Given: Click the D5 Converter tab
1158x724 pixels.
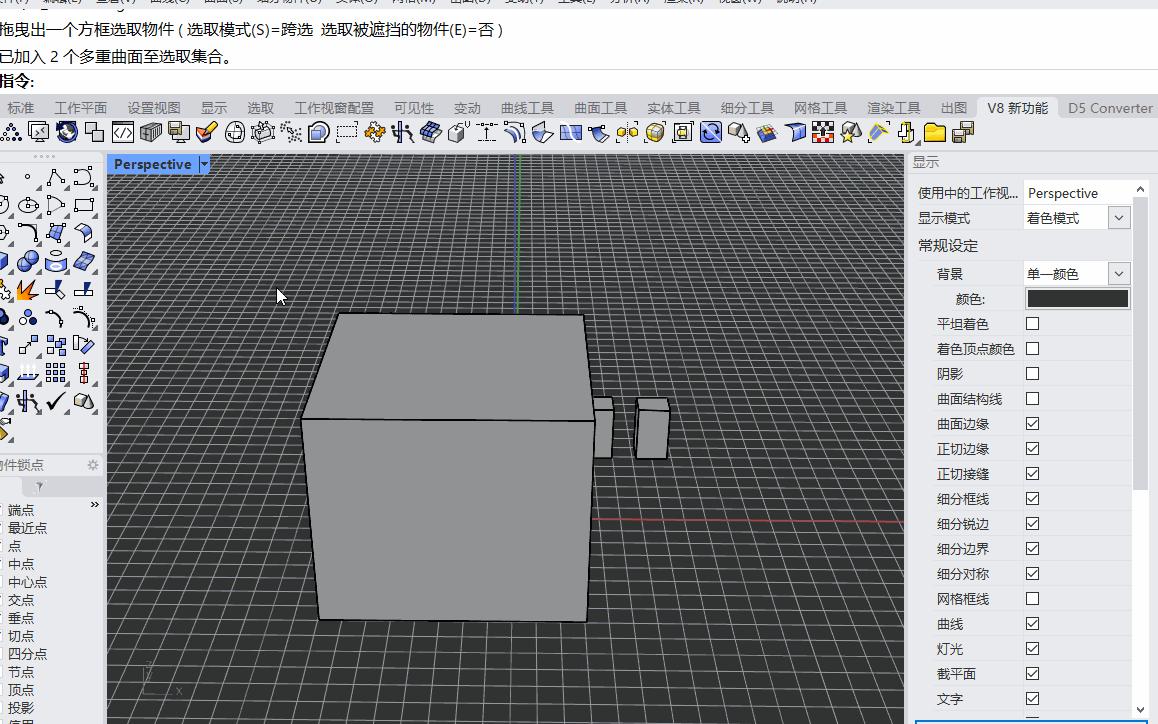Looking at the screenshot, I should pos(1109,107).
